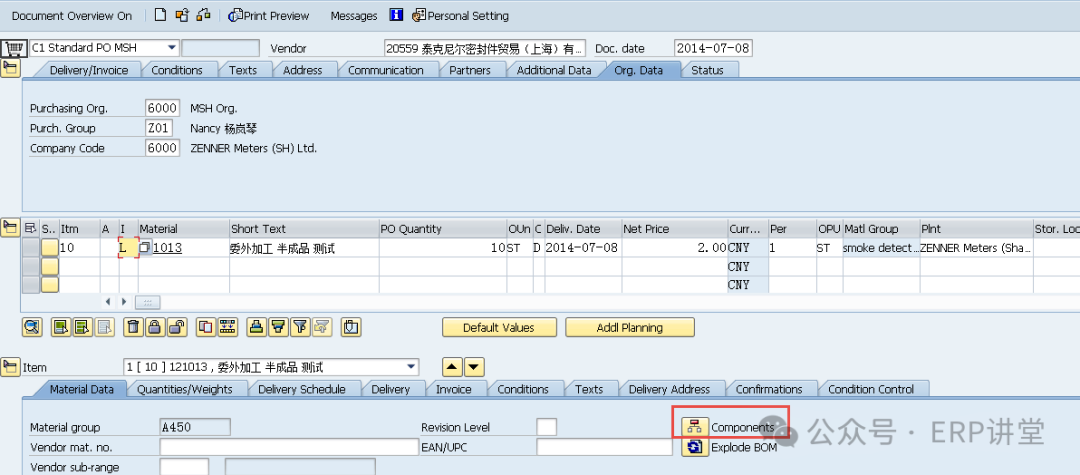Click the Components structure icon
Screen dimensions: 1080x475
[x=693, y=427]
